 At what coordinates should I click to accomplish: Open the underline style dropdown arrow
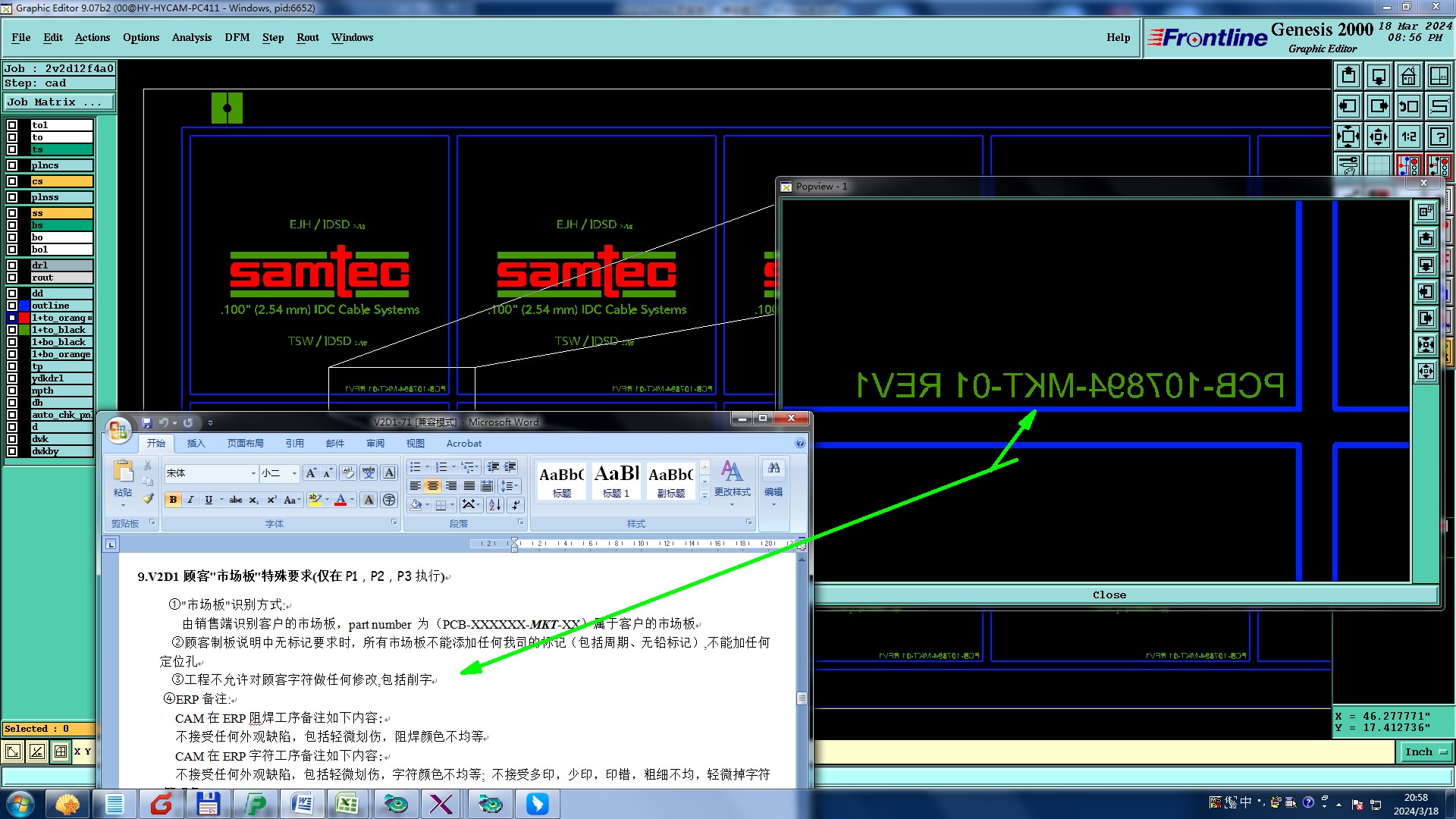(221, 500)
